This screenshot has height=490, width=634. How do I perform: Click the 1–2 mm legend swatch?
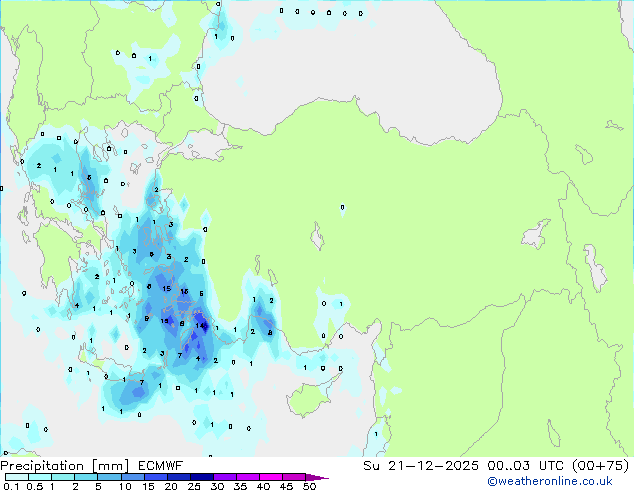coord(63,477)
